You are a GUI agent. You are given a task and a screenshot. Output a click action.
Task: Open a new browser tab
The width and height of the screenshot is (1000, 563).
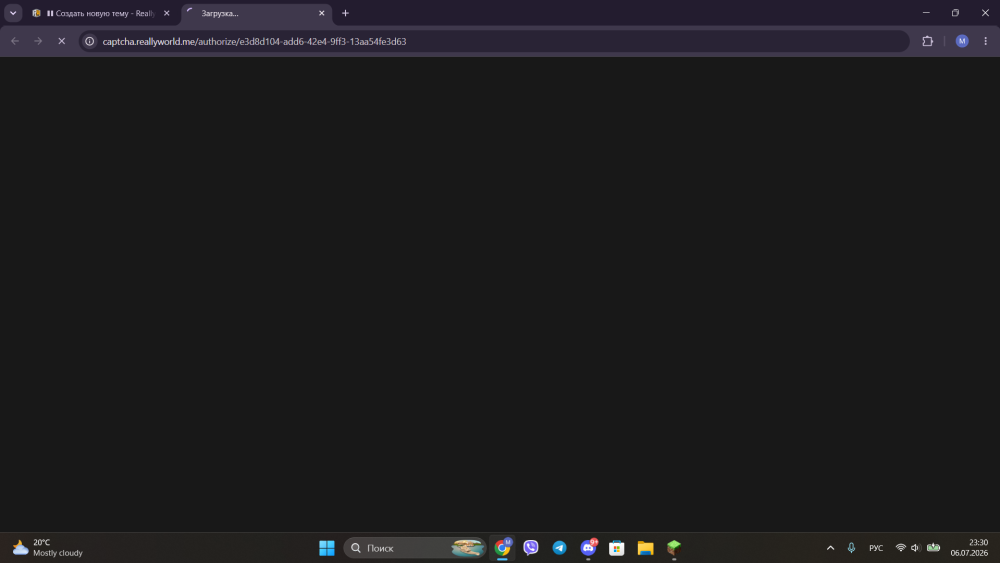(345, 13)
